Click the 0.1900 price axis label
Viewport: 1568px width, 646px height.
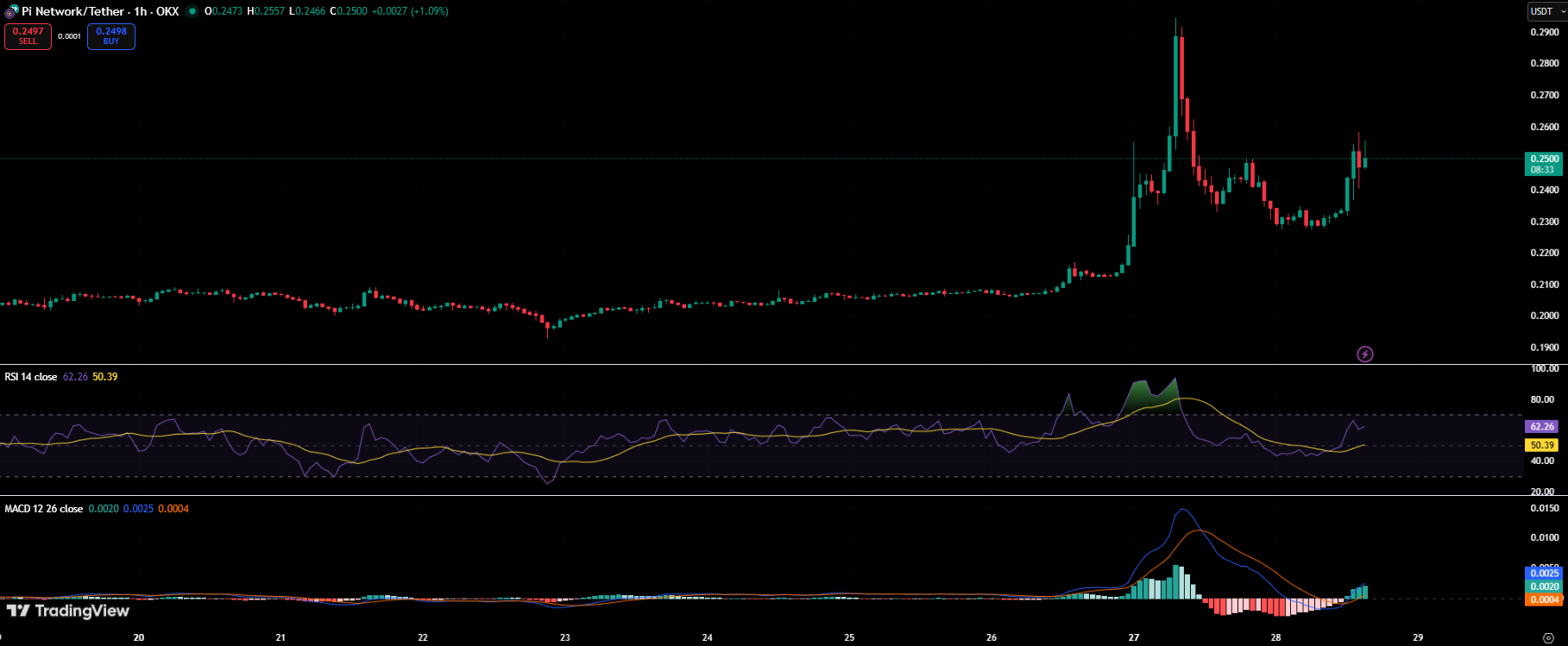(1545, 348)
